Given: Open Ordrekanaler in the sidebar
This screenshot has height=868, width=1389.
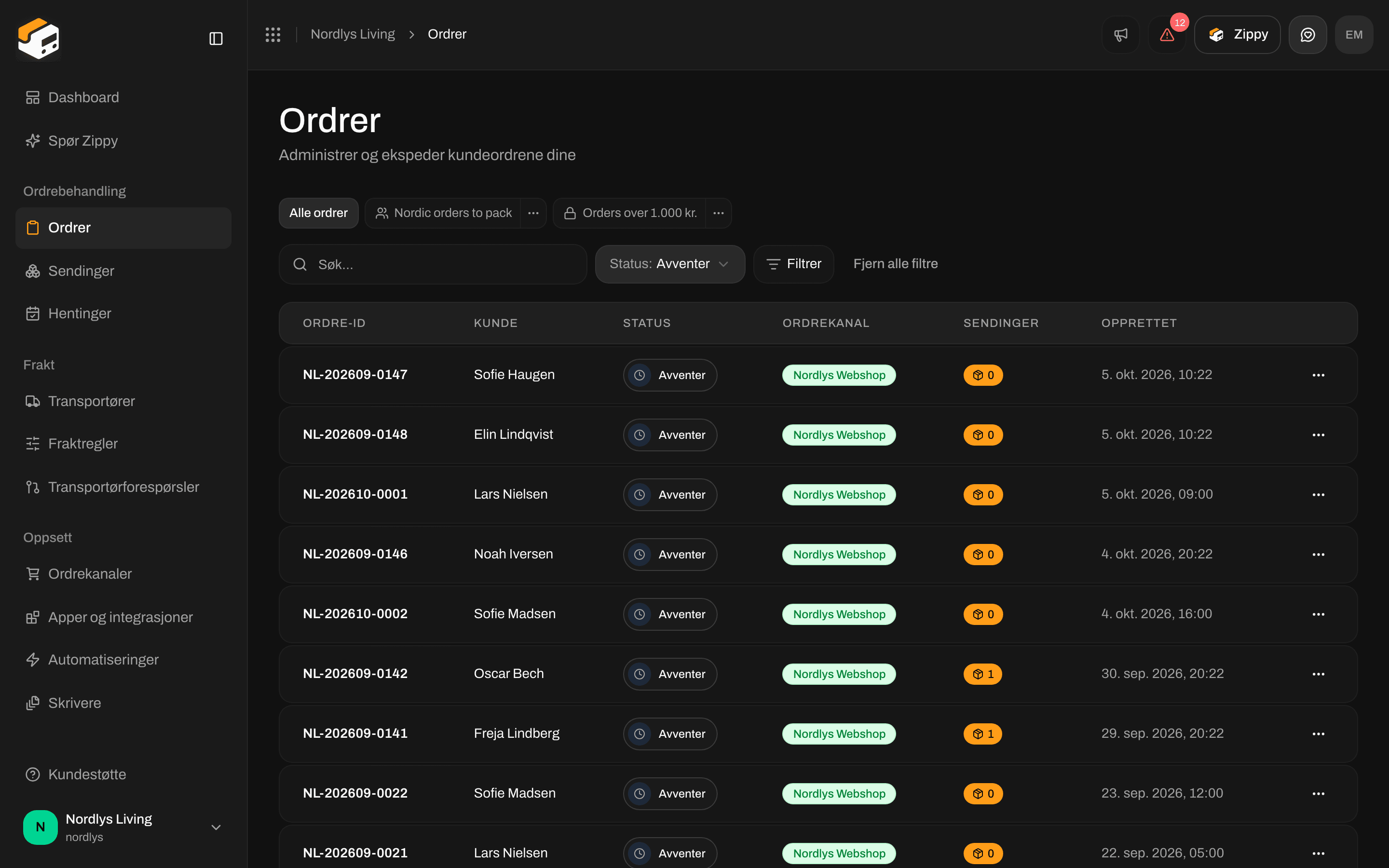Looking at the screenshot, I should [123, 574].
